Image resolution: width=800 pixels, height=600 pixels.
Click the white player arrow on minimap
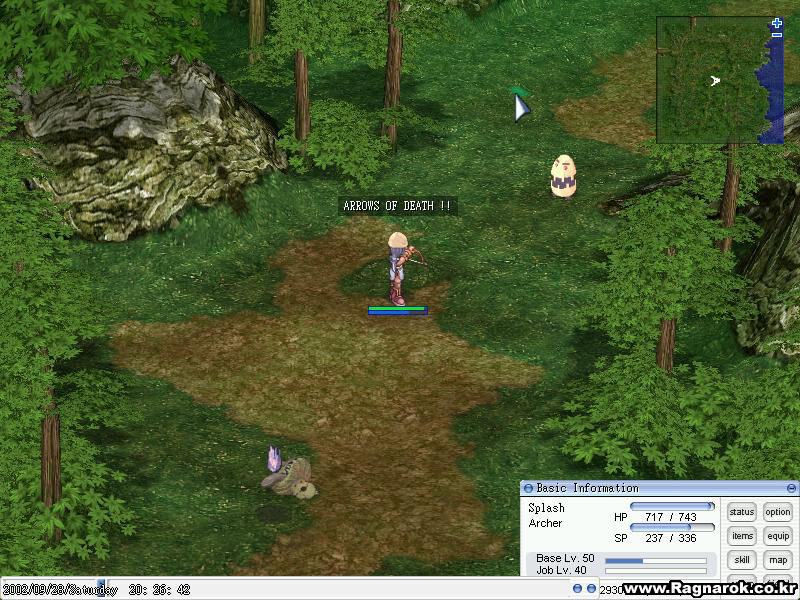pyautogui.click(x=715, y=81)
